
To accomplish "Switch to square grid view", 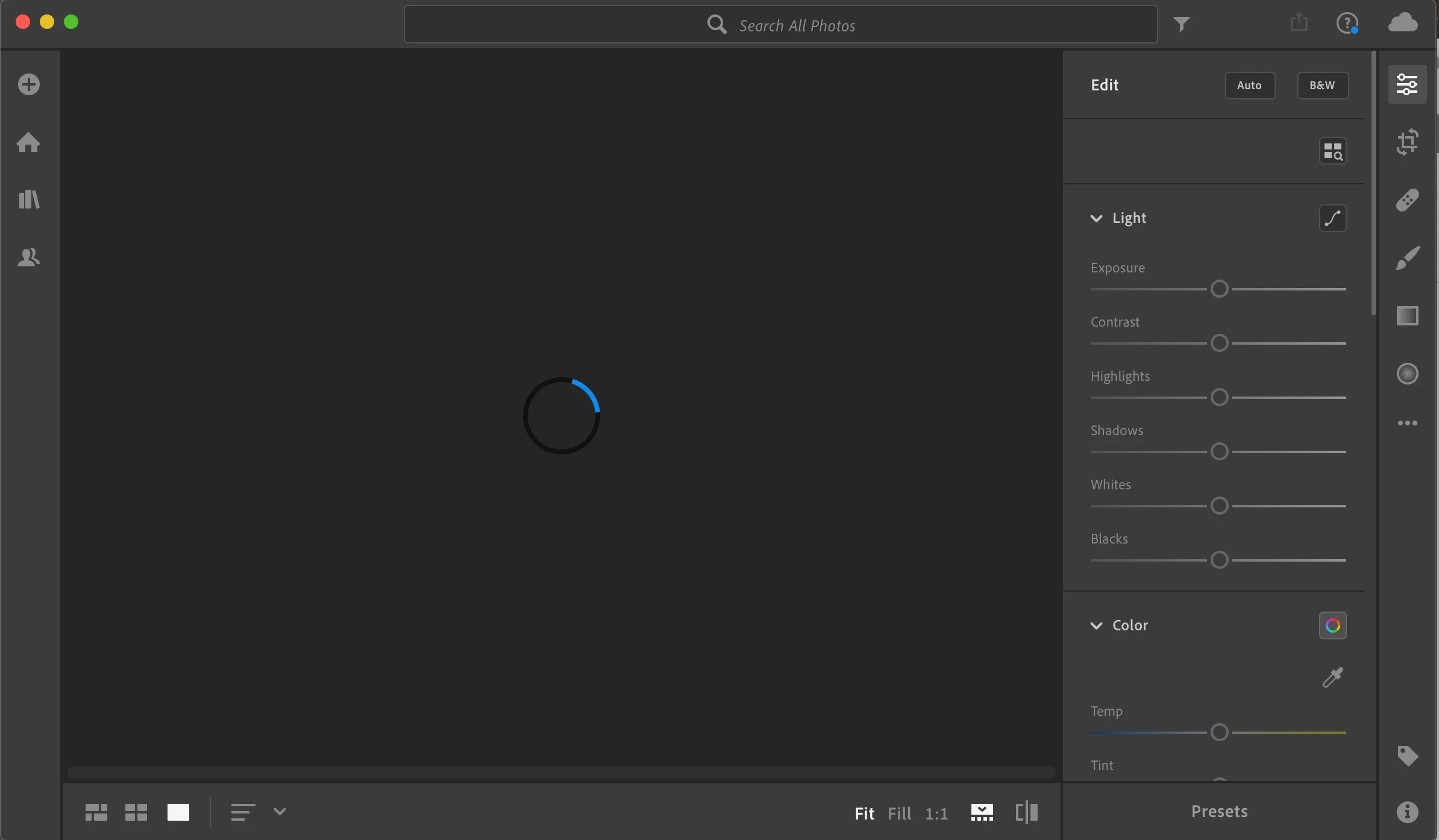I will (136, 812).
